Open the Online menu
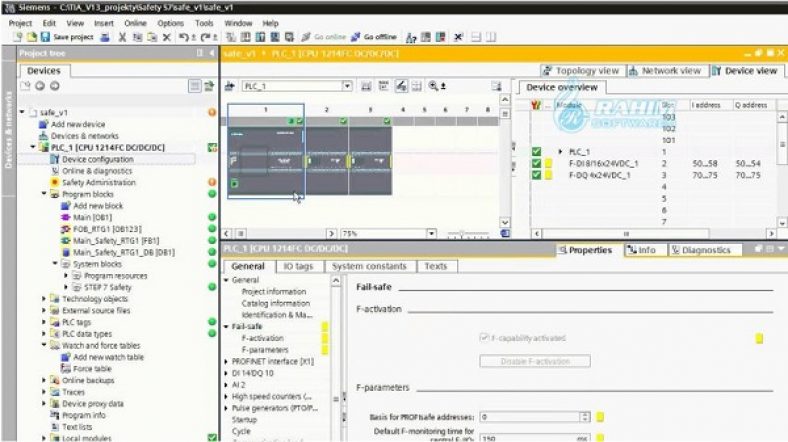Screen dimensions: 788x442 [135, 23]
